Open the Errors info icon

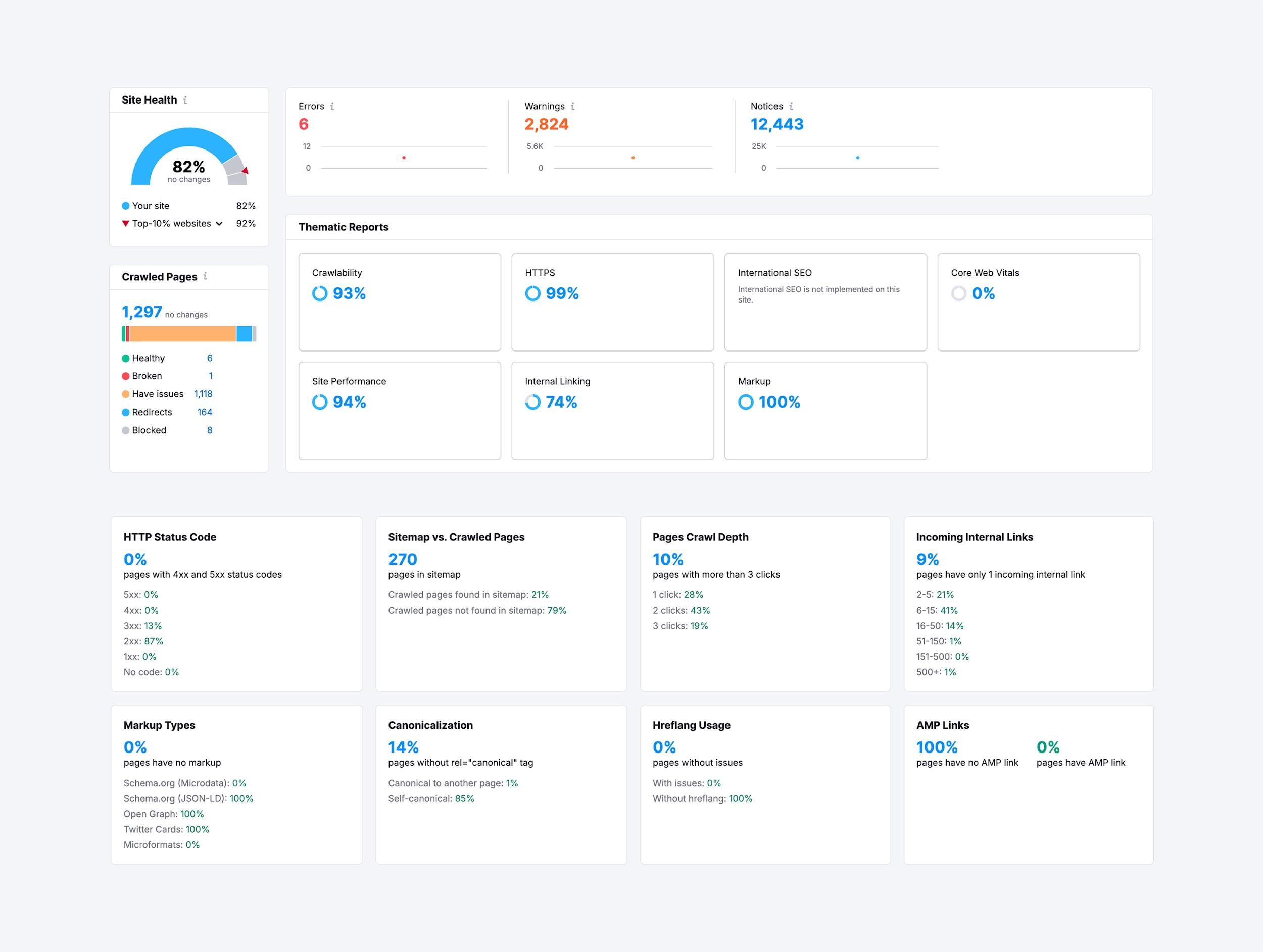(332, 106)
